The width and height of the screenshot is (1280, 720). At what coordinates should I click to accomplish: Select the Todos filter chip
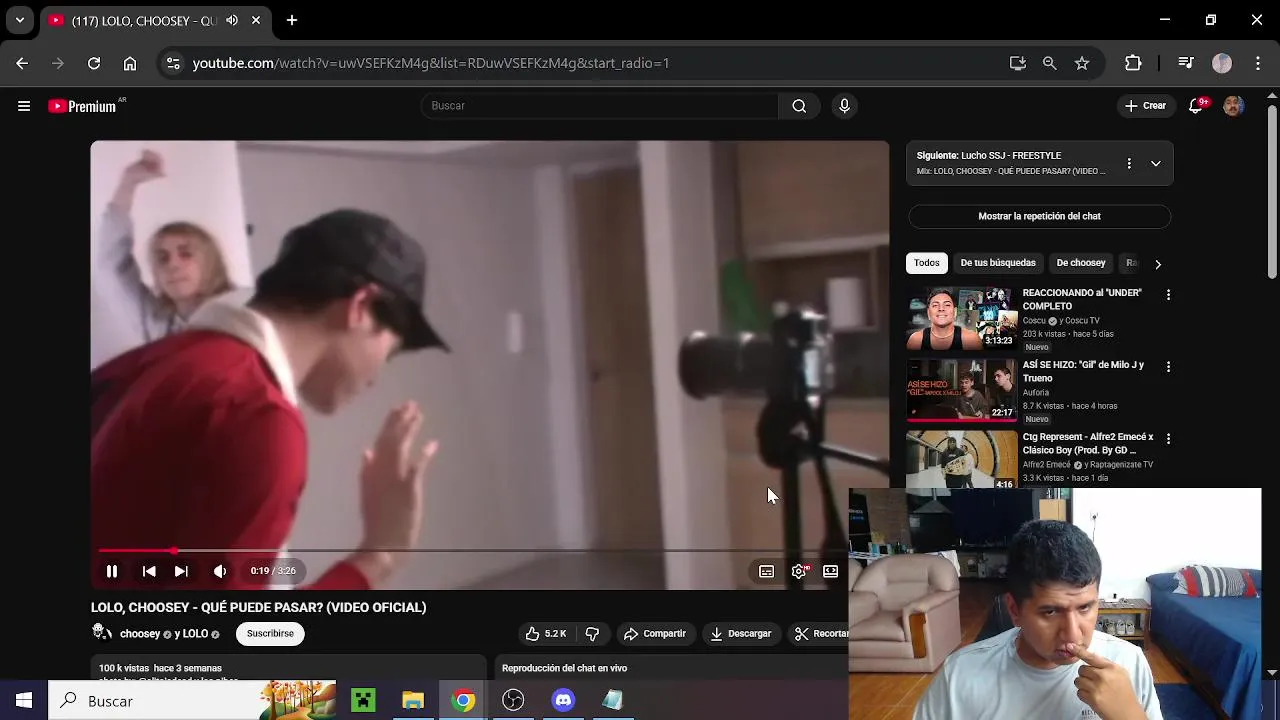pos(927,263)
